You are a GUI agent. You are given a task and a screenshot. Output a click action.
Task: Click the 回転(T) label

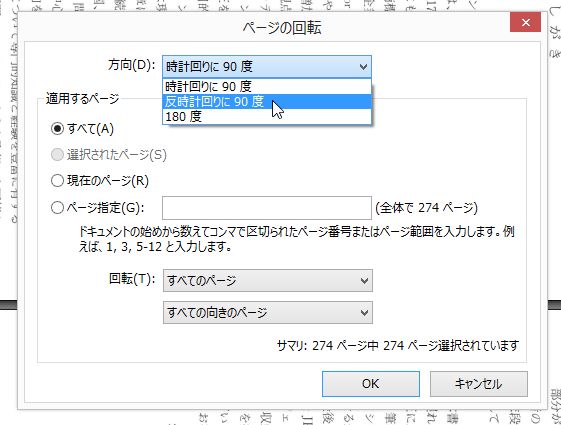132,279
